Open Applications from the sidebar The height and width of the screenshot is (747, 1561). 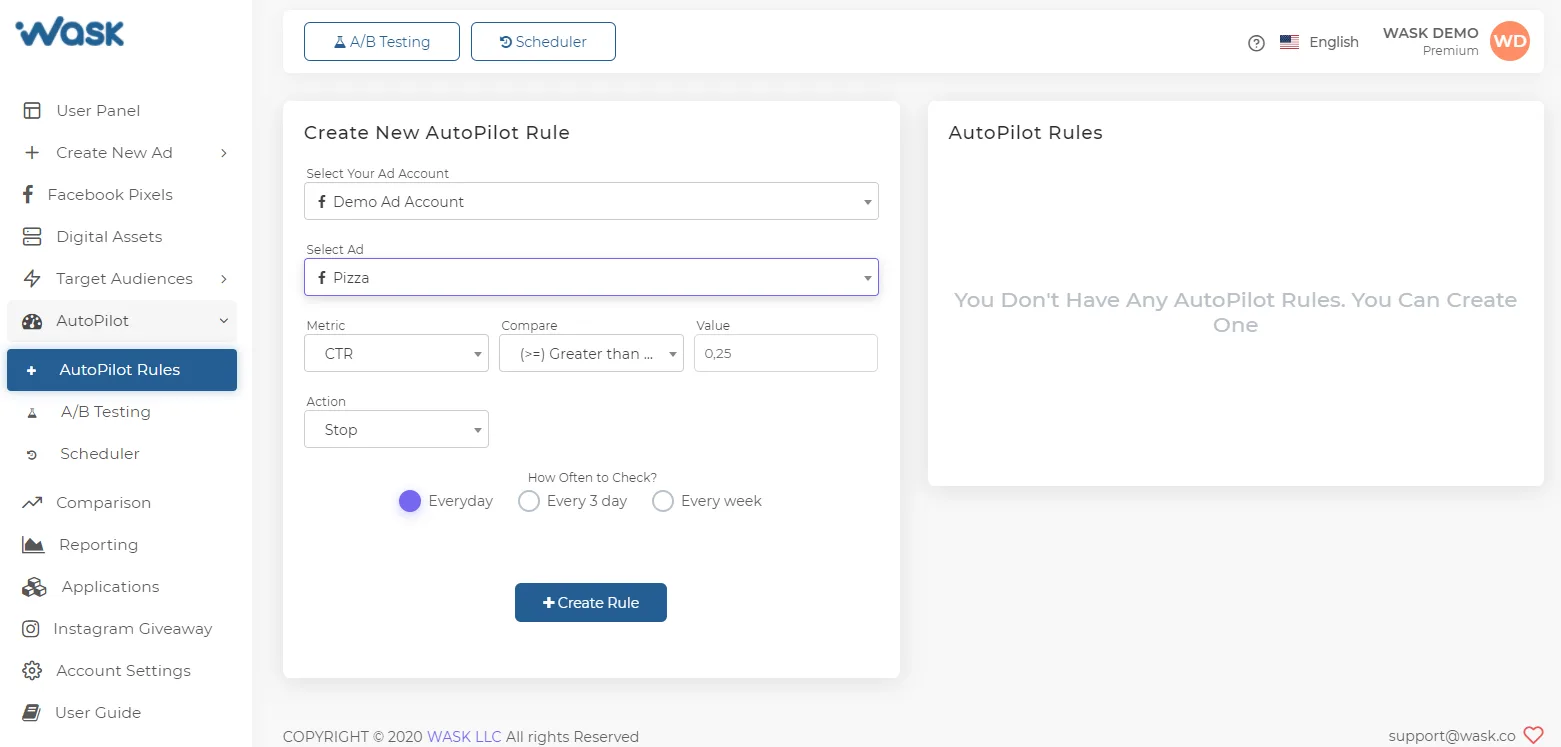click(x=110, y=587)
